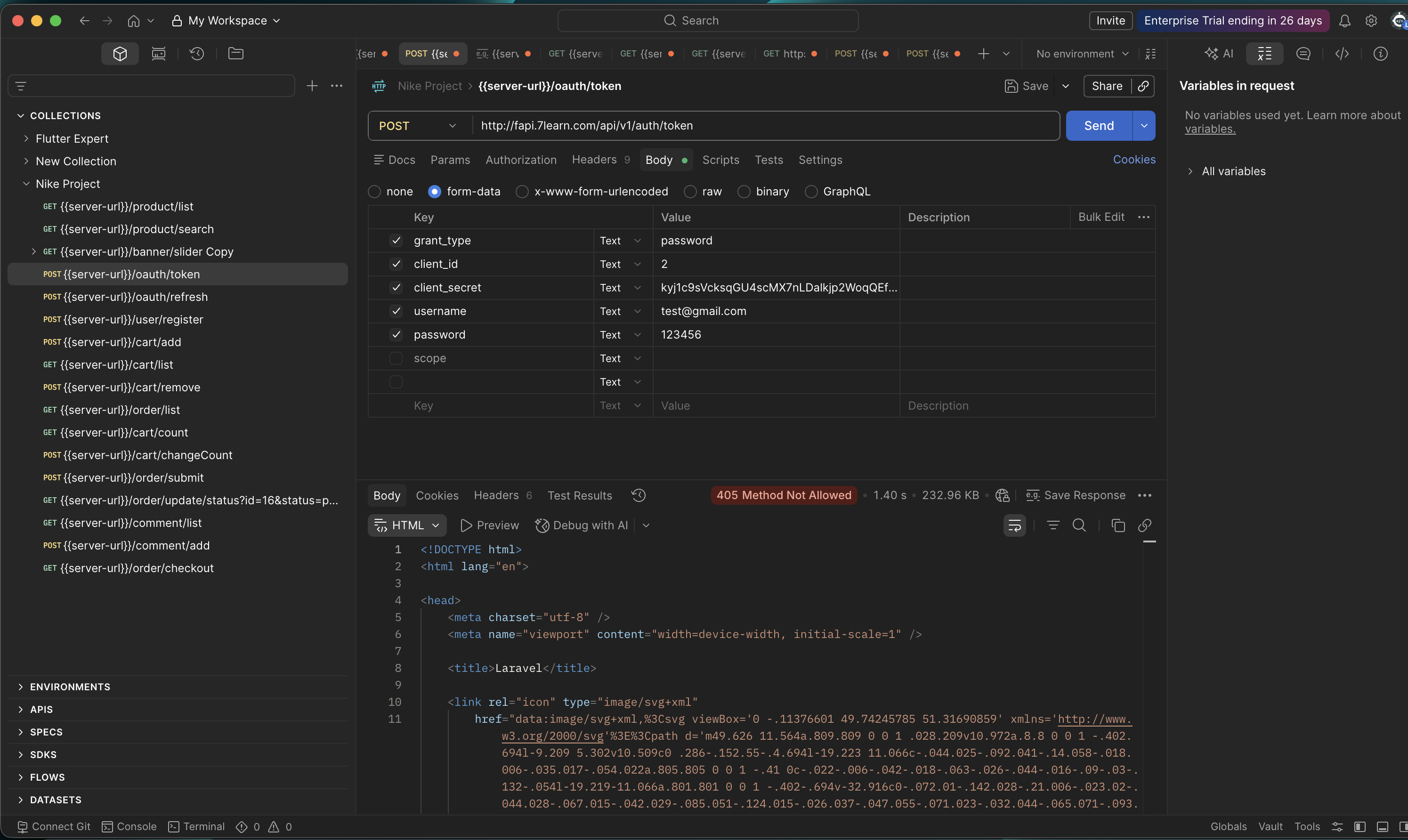Open the Cookies link

click(x=1134, y=160)
